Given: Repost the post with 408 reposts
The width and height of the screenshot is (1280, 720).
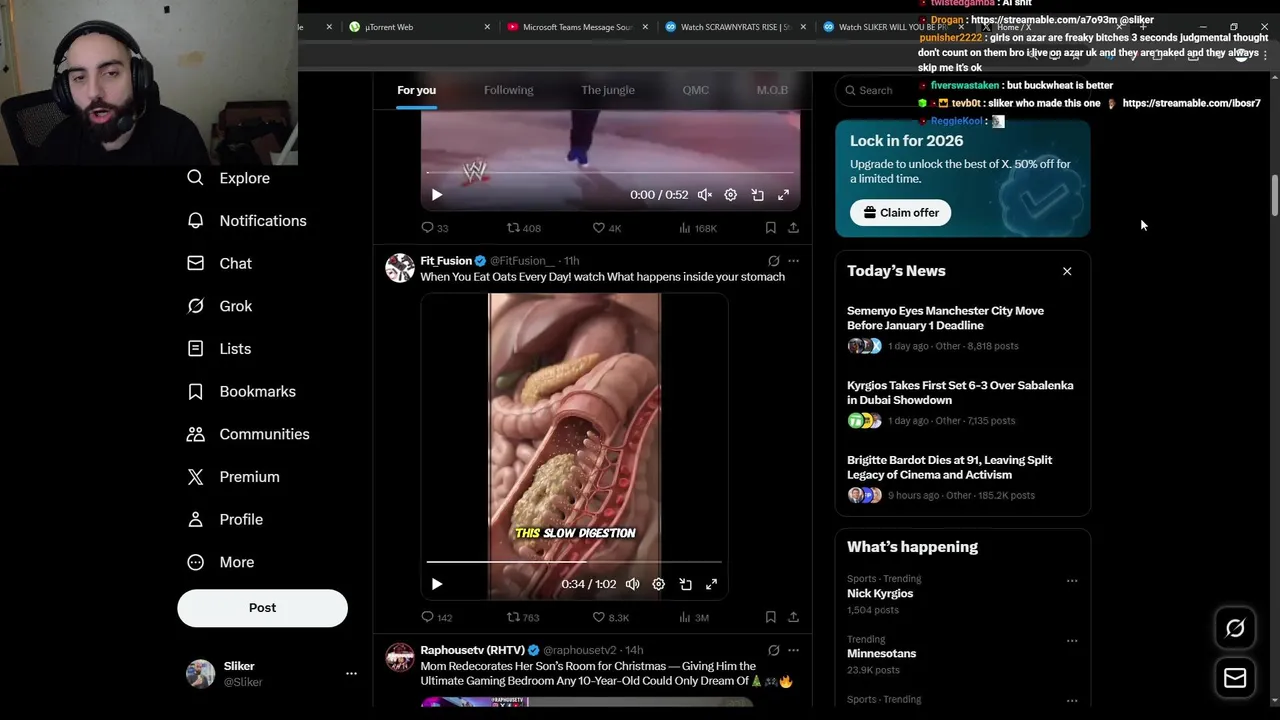Looking at the screenshot, I should coord(524,228).
